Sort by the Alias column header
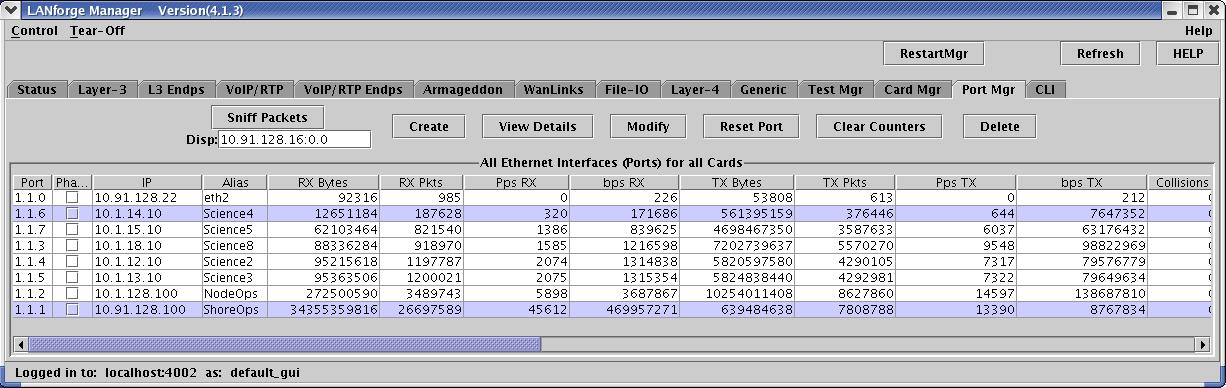 coord(235,182)
